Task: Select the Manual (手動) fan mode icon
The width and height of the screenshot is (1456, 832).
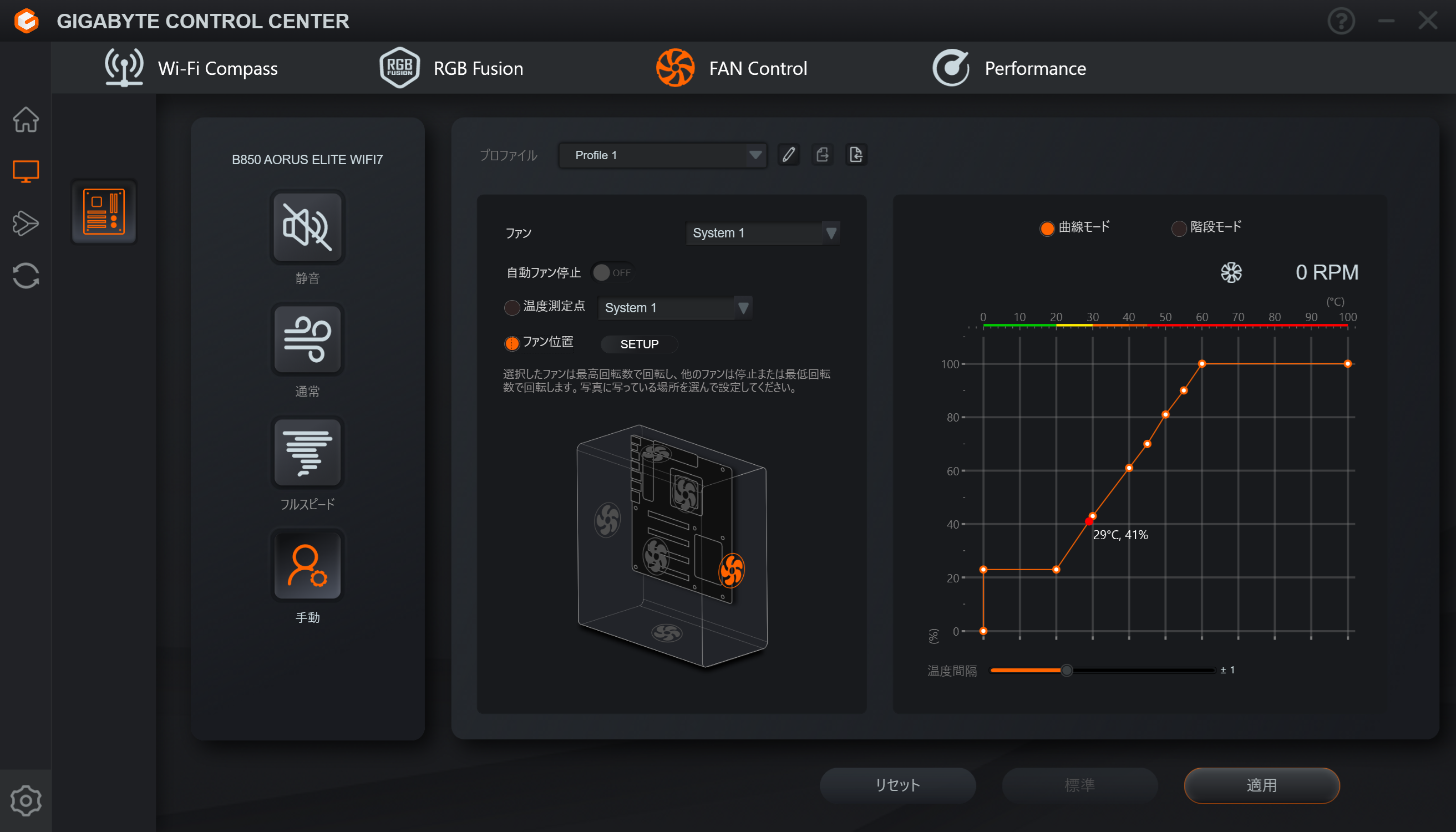Action: pos(307,566)
